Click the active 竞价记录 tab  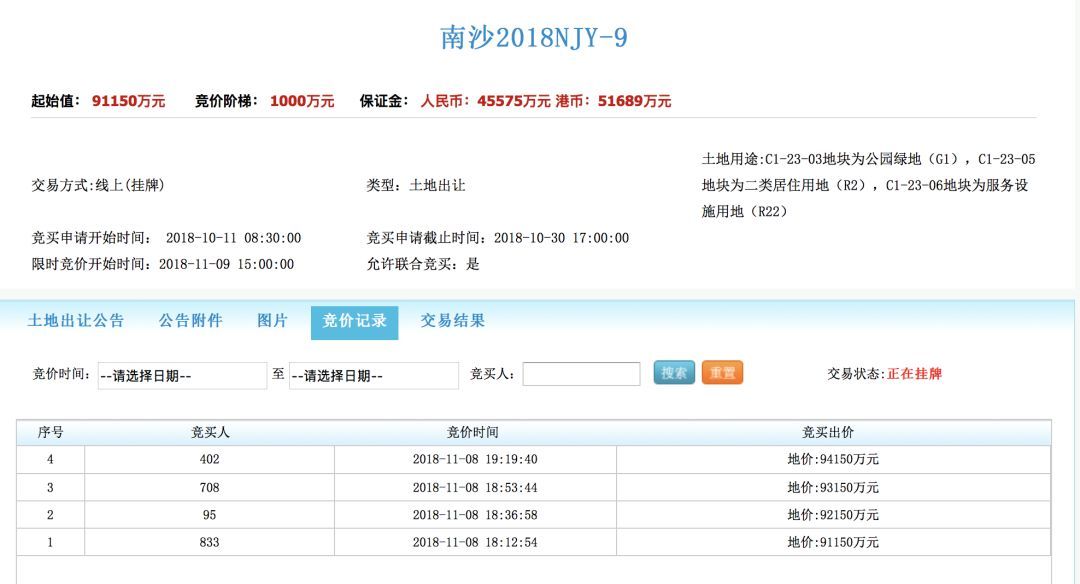tap(354, 322)
